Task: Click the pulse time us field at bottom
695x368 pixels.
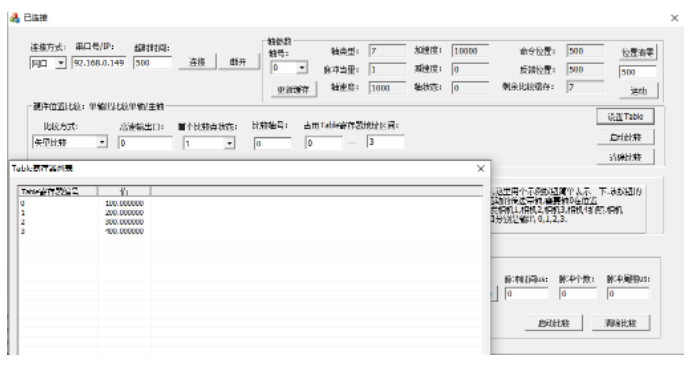Action: (526, 294)
